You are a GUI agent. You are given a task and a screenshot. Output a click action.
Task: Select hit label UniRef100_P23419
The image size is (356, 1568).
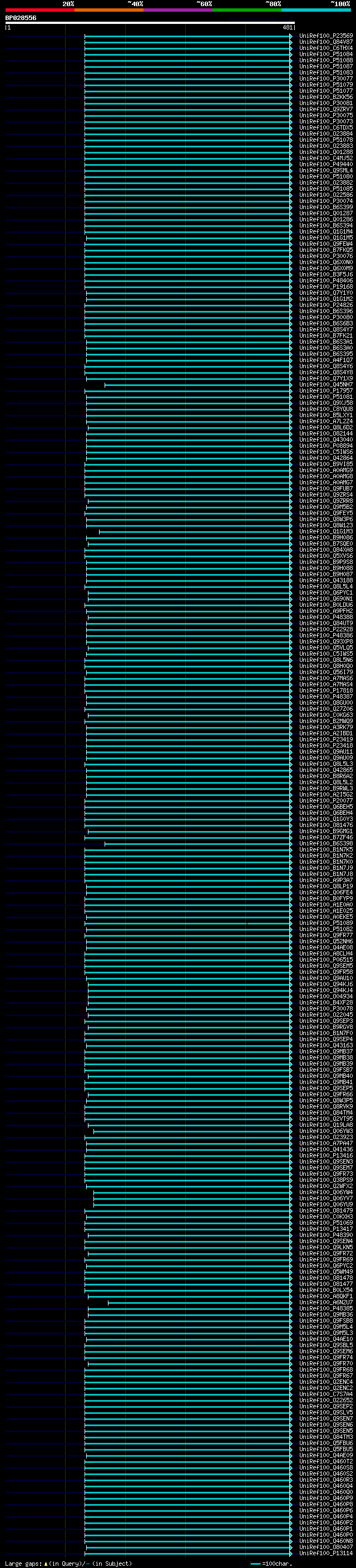326,740
